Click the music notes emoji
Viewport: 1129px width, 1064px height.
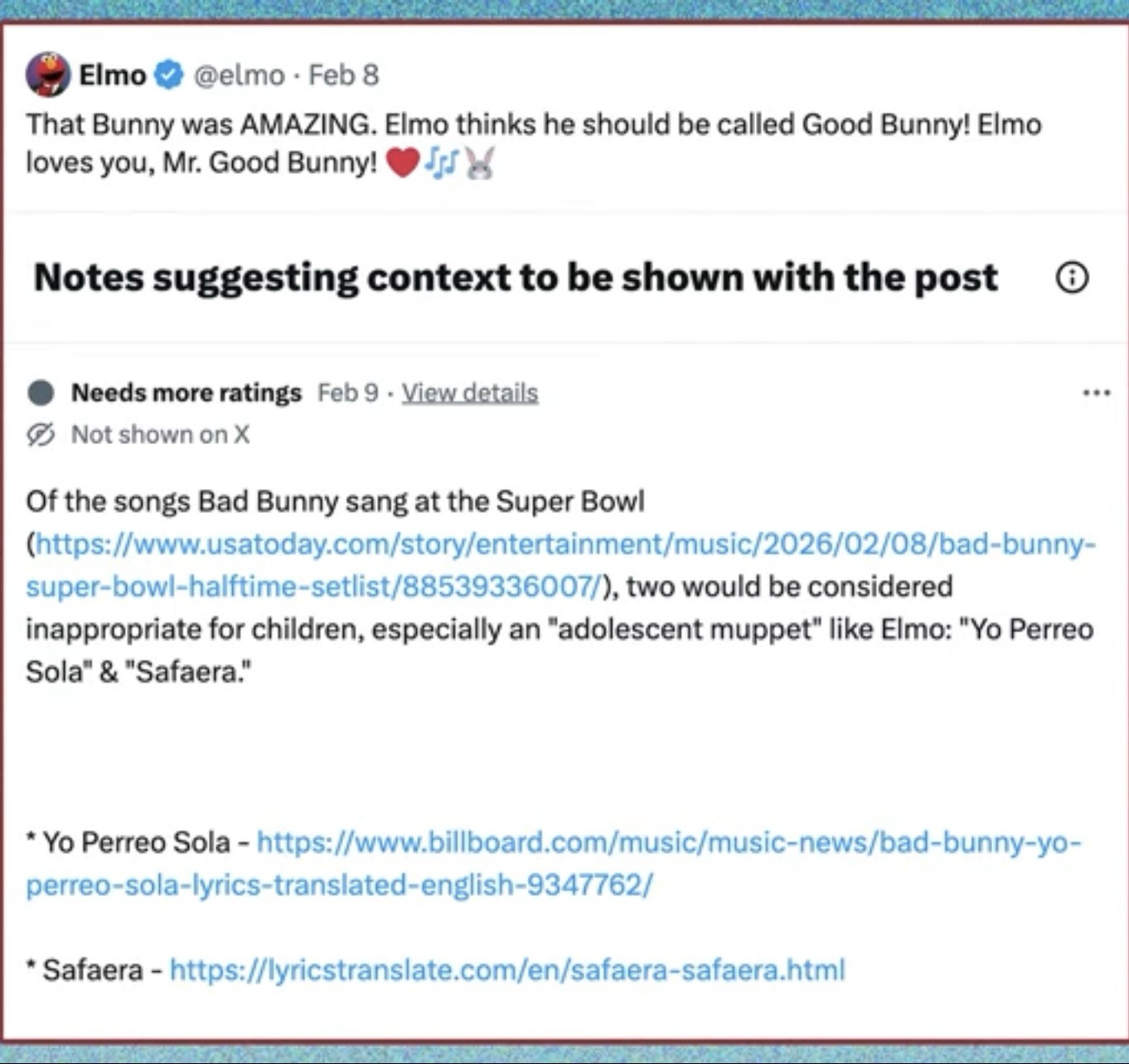coord(441,162)
